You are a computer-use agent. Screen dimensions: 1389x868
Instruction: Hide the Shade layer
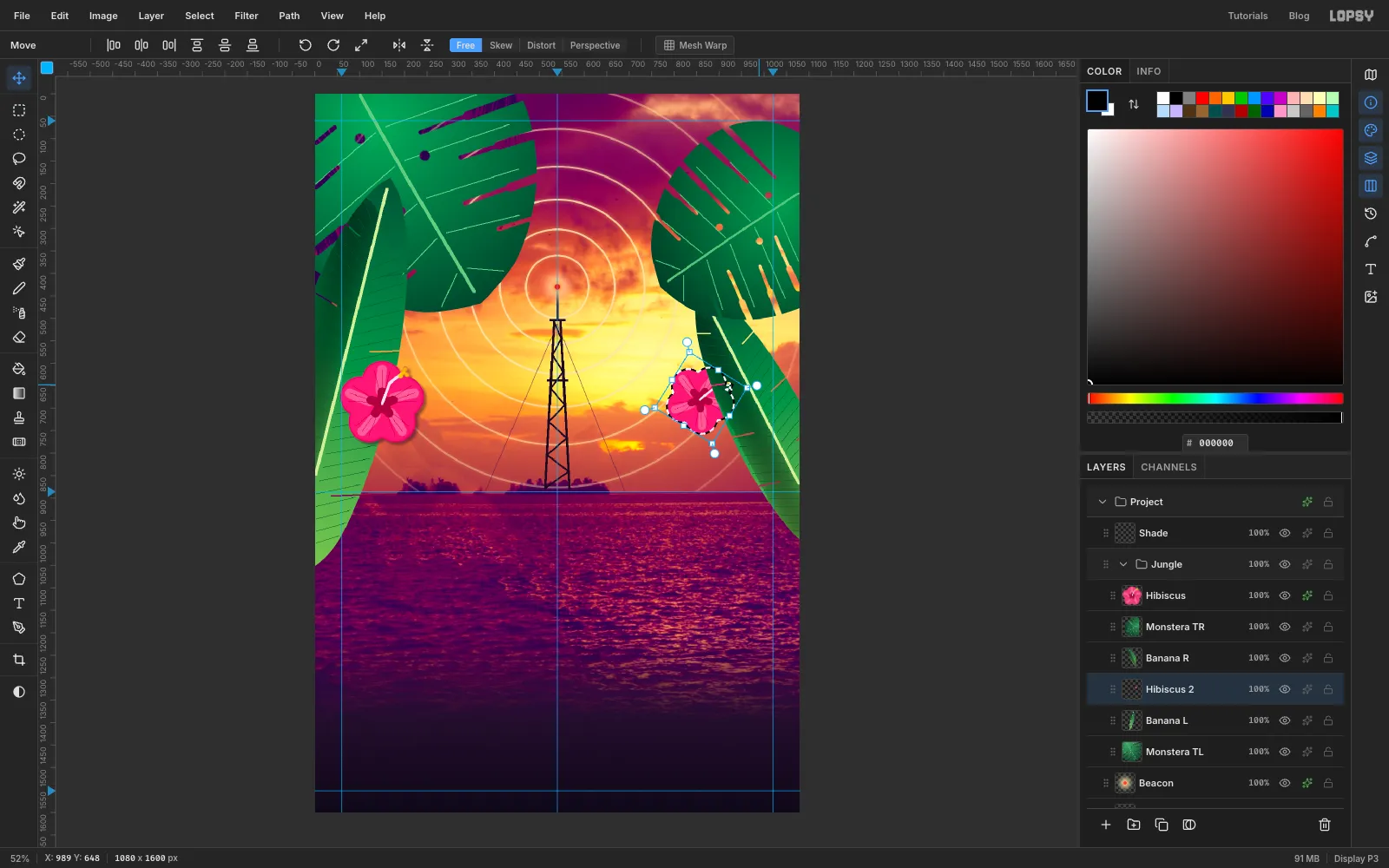(1285, 533)
